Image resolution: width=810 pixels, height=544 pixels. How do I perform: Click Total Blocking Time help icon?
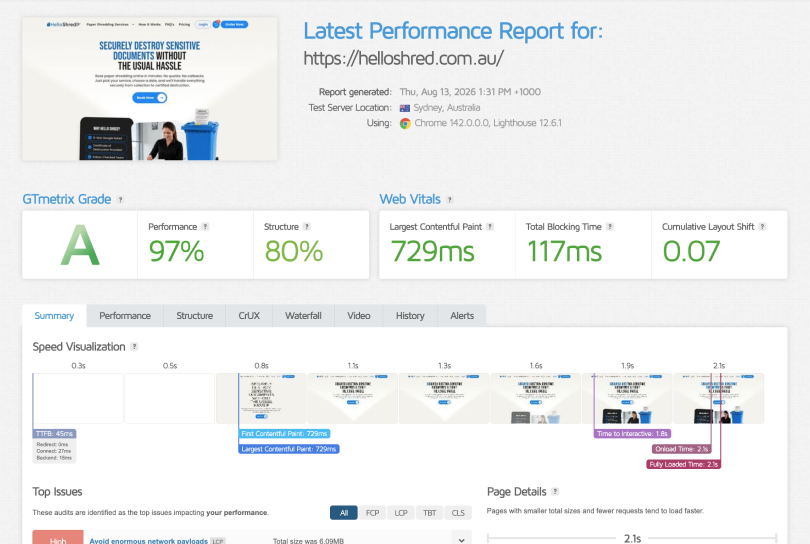[x=610, y=227]
